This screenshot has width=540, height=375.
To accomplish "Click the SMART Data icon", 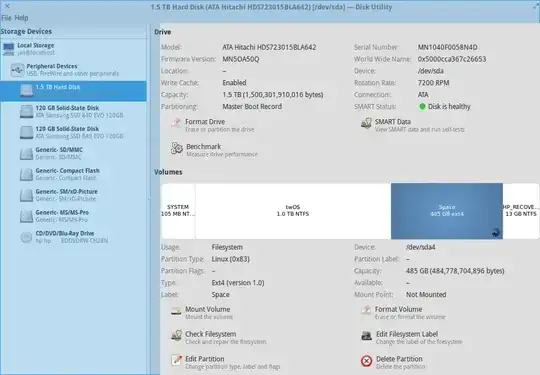I will tap(366, 123).
